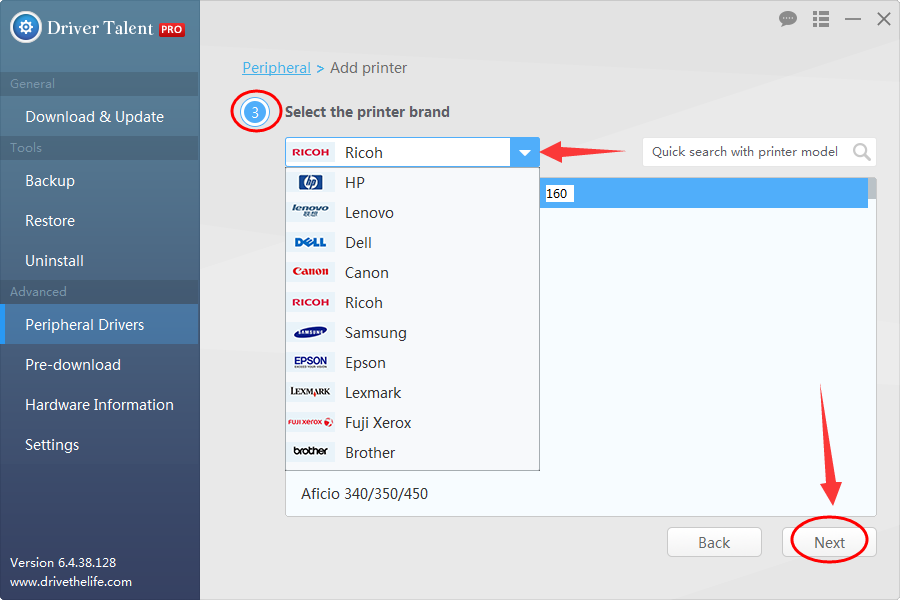Screen dimensions: 900x600
Task: Click the magnifier search icon
Action: pyautogui.click(x=861, y=152)
